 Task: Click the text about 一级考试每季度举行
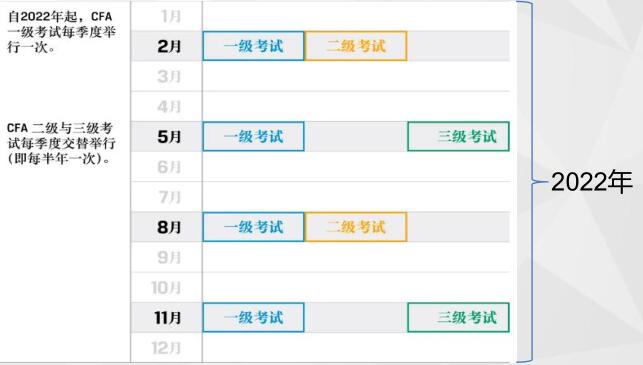(62, 32)
